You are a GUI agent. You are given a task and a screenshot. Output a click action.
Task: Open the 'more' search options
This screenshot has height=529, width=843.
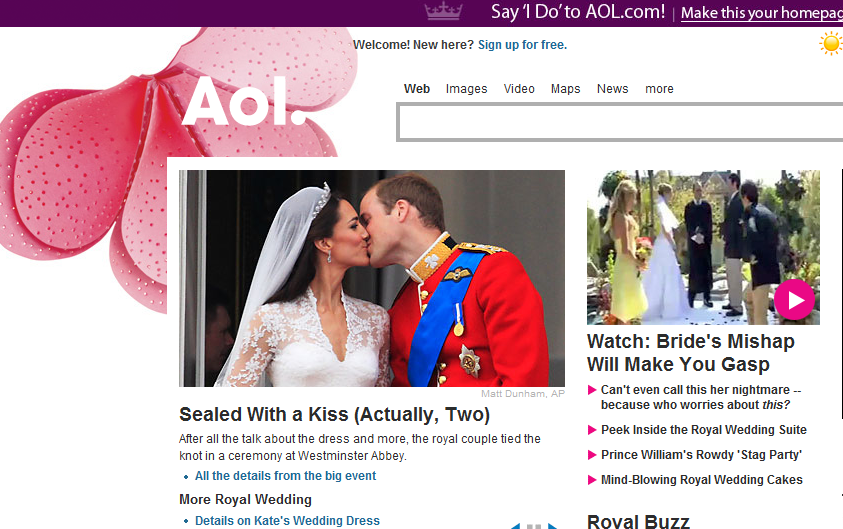click(x=659, y=89)
